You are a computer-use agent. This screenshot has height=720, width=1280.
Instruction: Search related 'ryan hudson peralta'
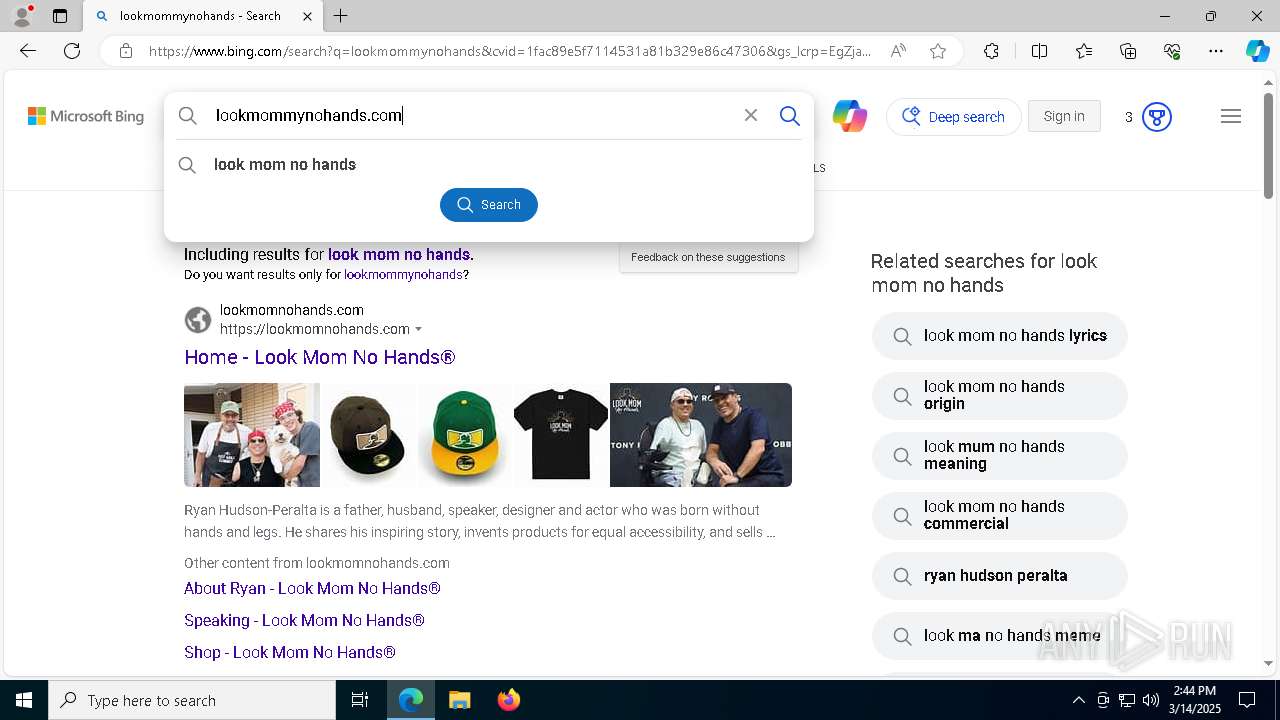pyautogui.click(x=1000, y=576)
